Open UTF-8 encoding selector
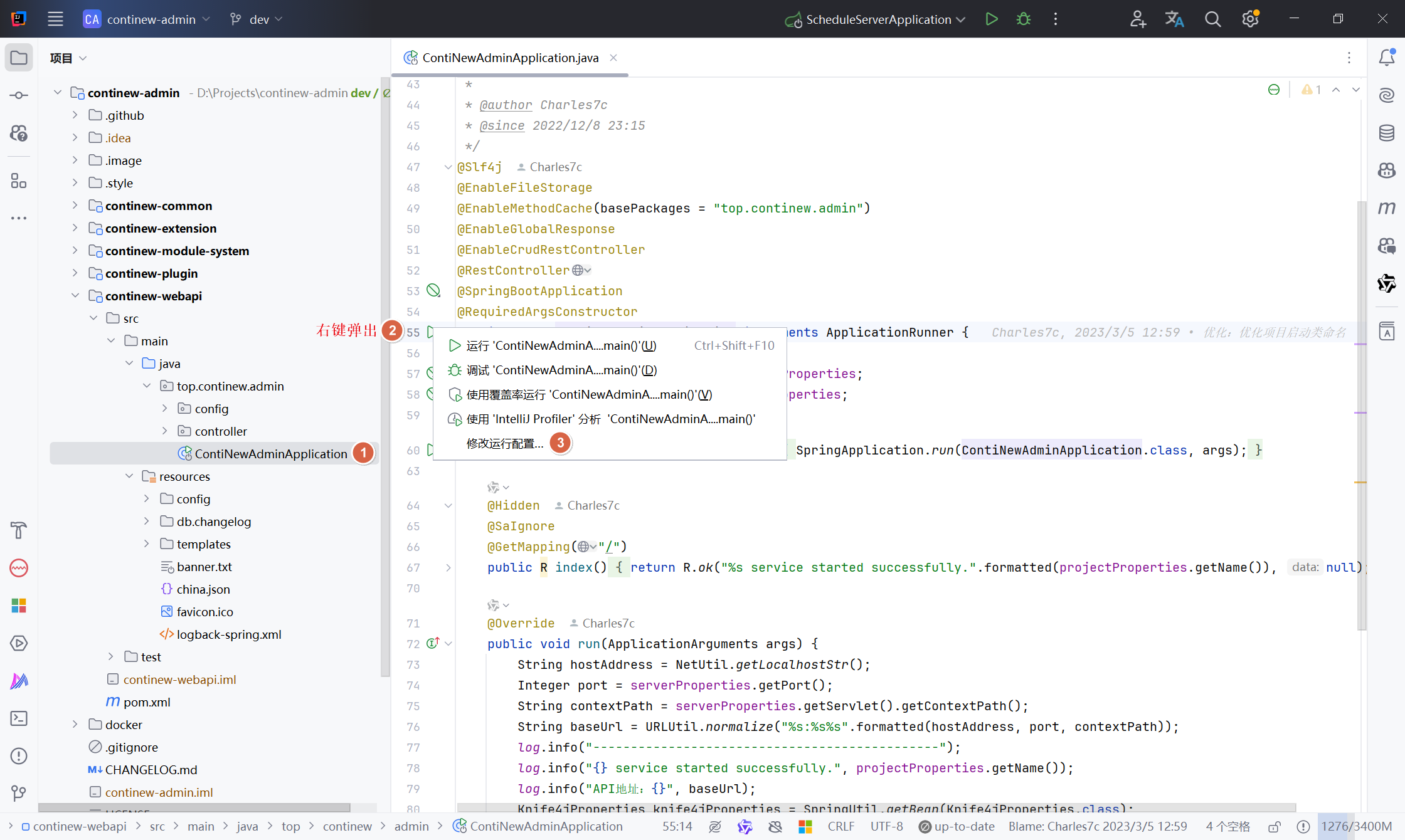 pyautogui.click(x=886, y=827)
